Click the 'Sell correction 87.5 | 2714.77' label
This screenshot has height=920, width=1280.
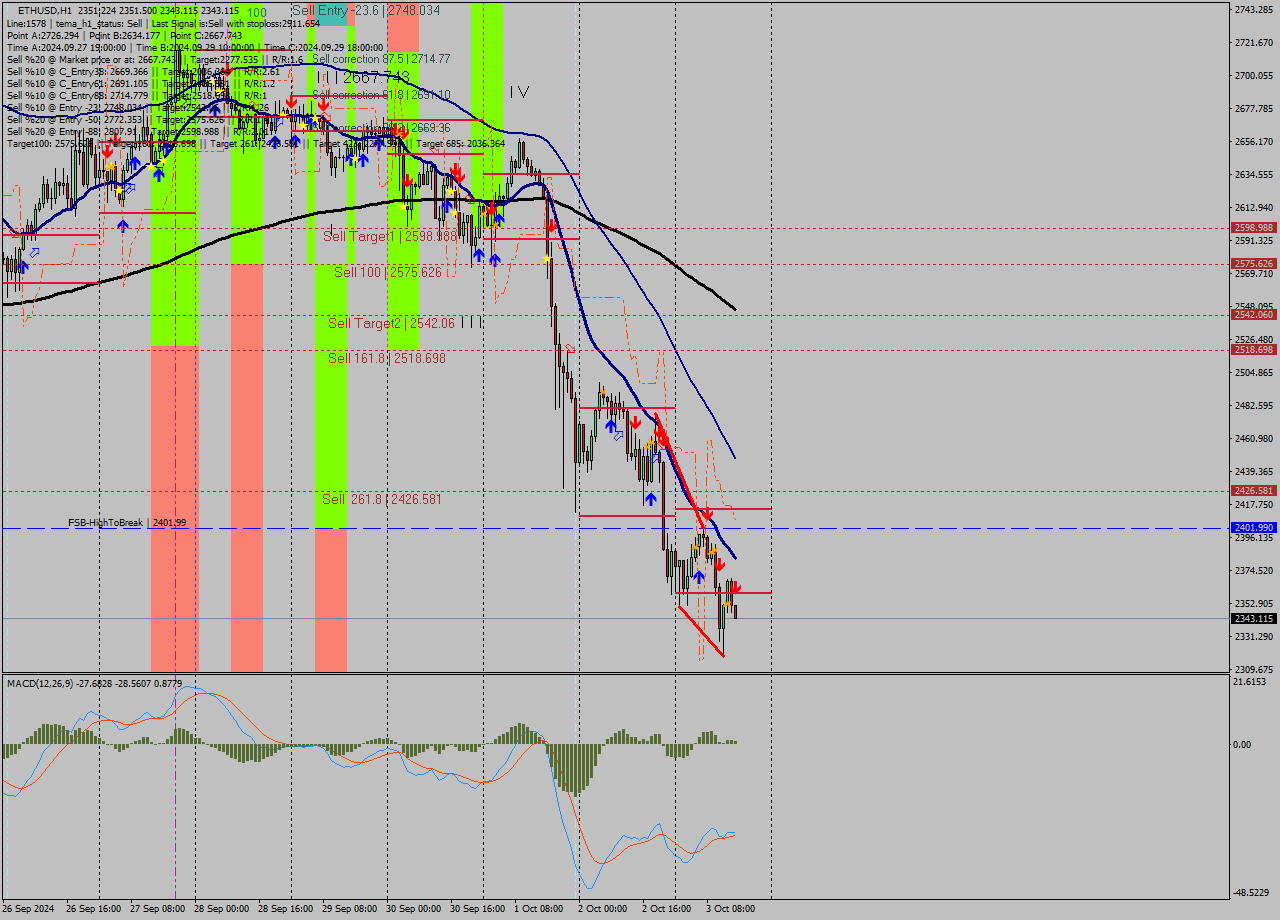pyautogui.click(x=381, y=59)
